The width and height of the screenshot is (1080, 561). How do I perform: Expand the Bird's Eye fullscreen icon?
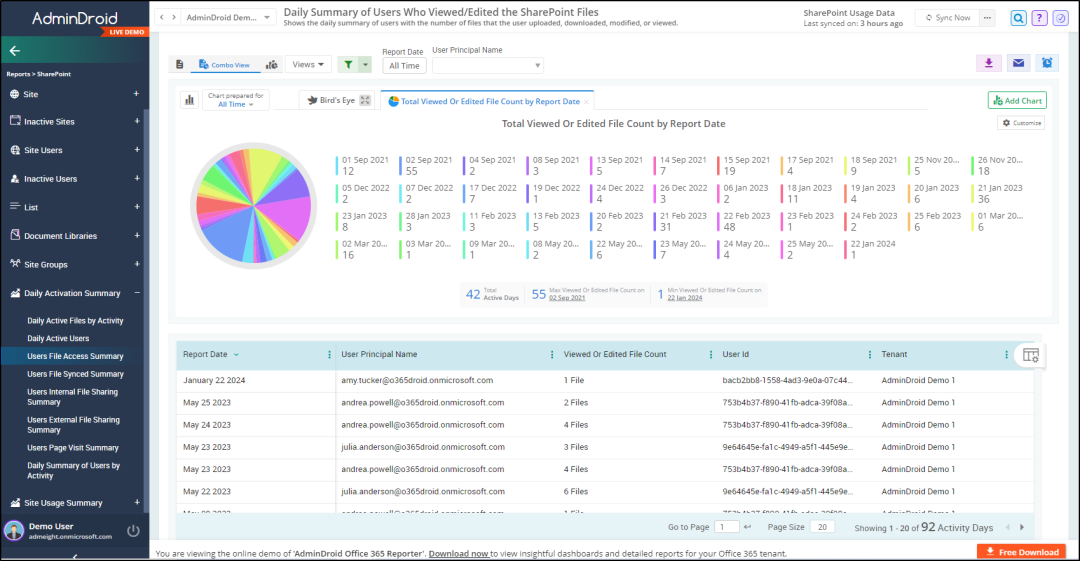point(365,101)
